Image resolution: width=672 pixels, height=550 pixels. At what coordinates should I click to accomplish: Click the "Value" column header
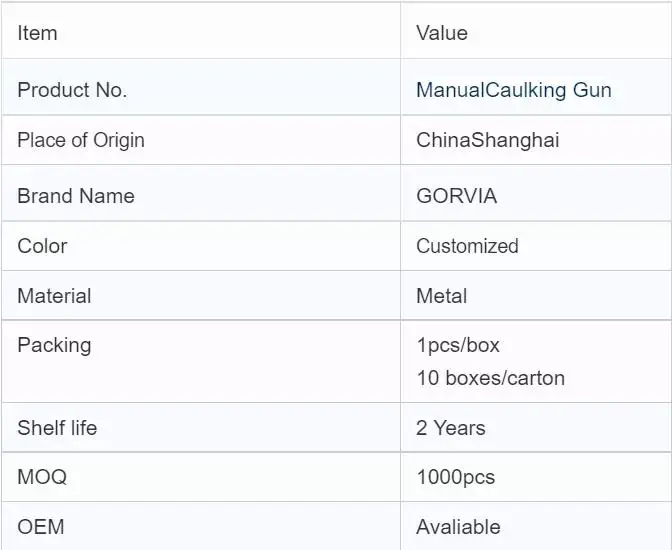[441, 33]
